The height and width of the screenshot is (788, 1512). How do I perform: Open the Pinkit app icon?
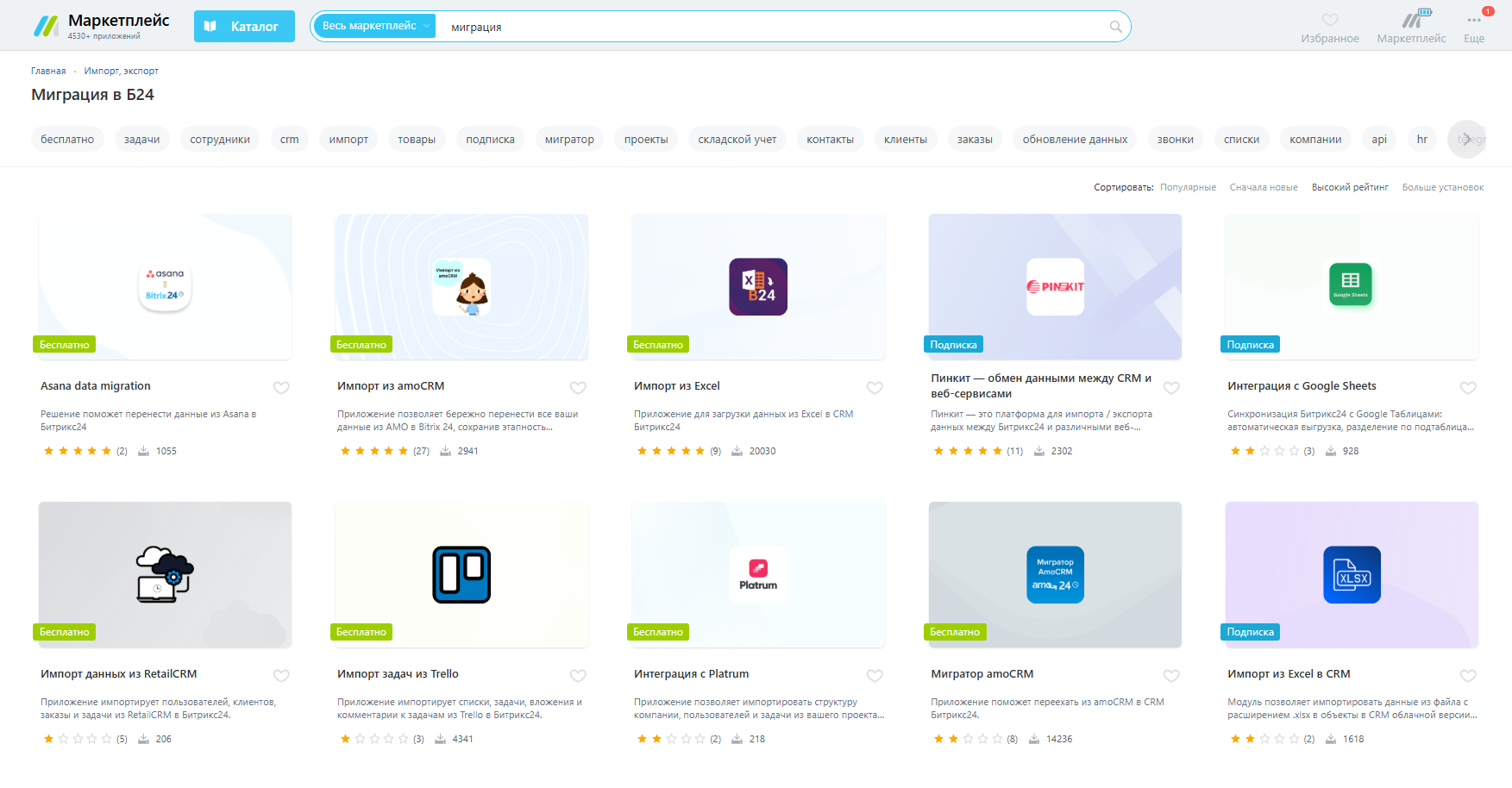point(1055,286)
